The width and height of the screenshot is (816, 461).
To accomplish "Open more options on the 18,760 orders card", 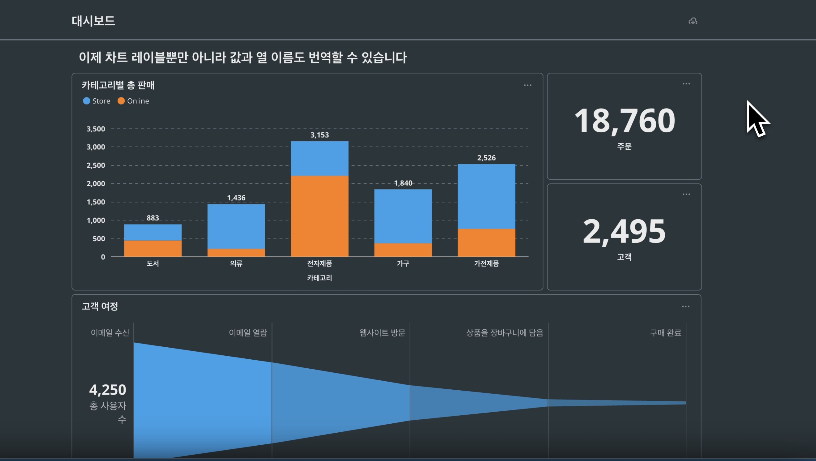I will coord(686,84).
